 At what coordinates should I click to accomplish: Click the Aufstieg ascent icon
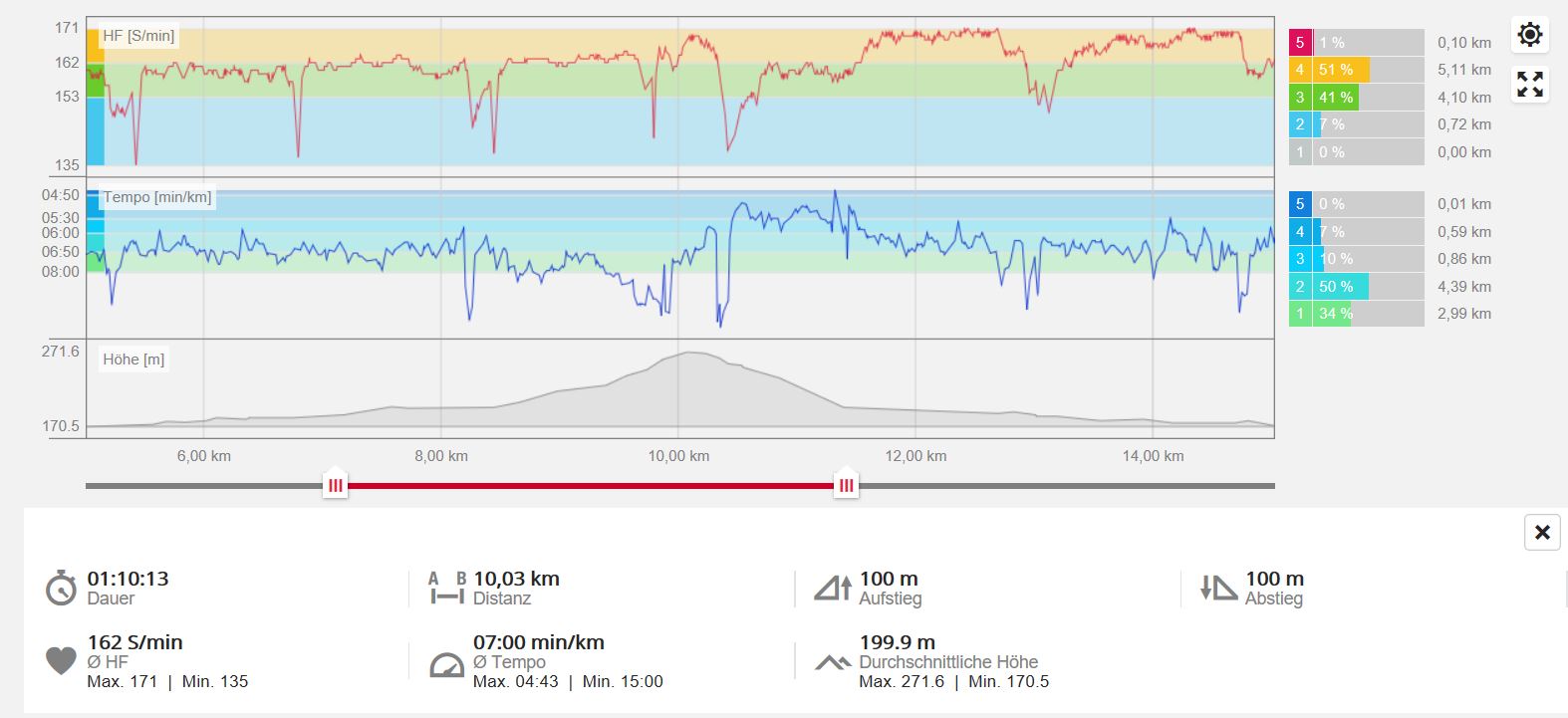(833, 588)
